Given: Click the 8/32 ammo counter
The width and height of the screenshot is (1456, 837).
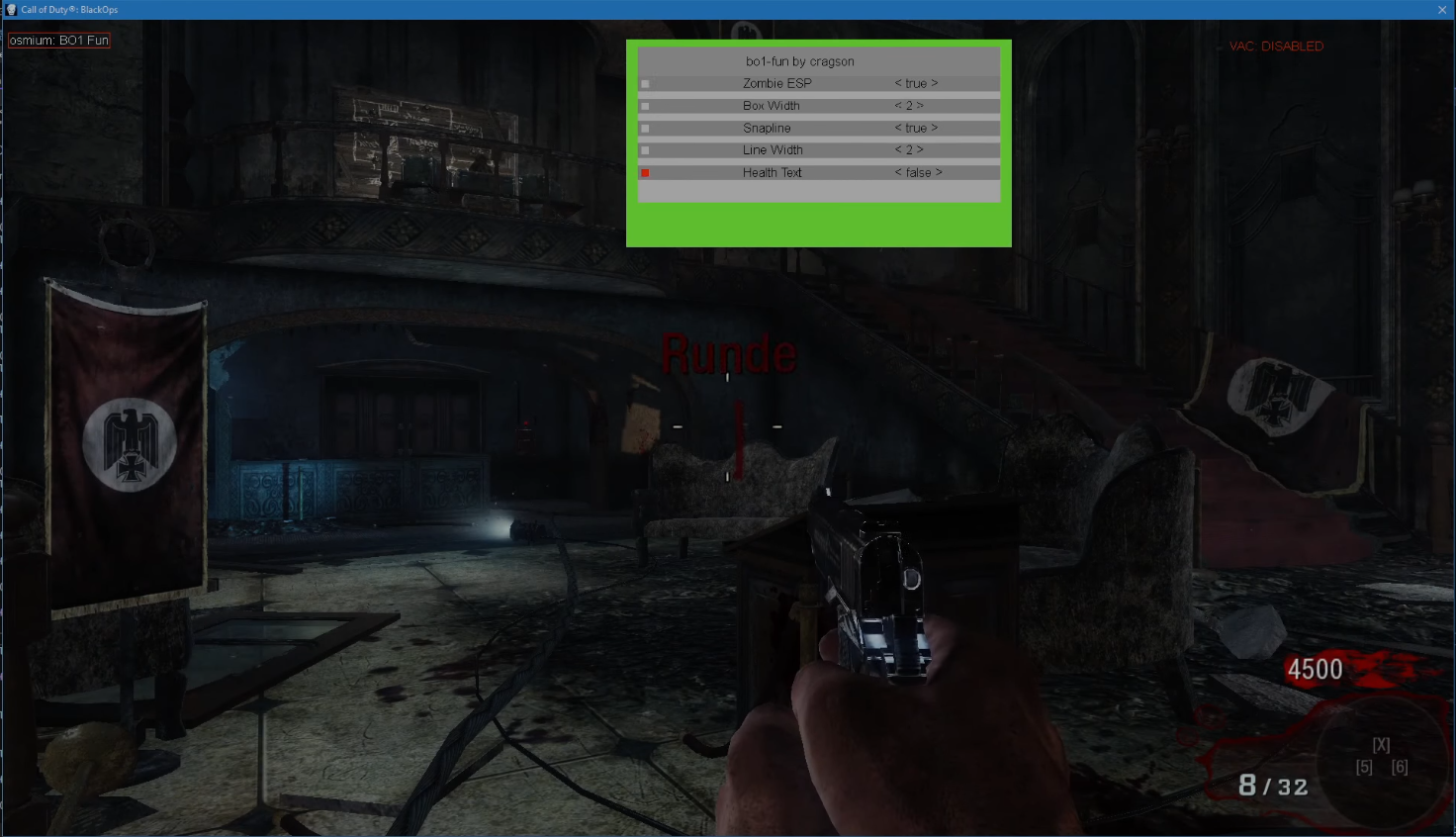Looking at the screenshot, I should point(1274,787).
